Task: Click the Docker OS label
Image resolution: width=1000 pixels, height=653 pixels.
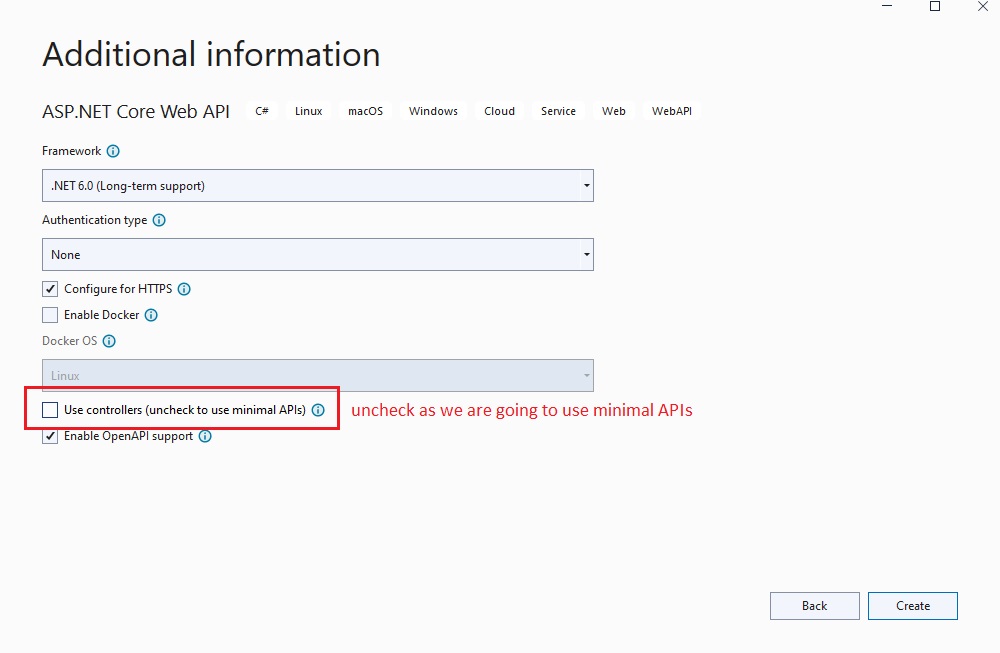Action: 70,341
